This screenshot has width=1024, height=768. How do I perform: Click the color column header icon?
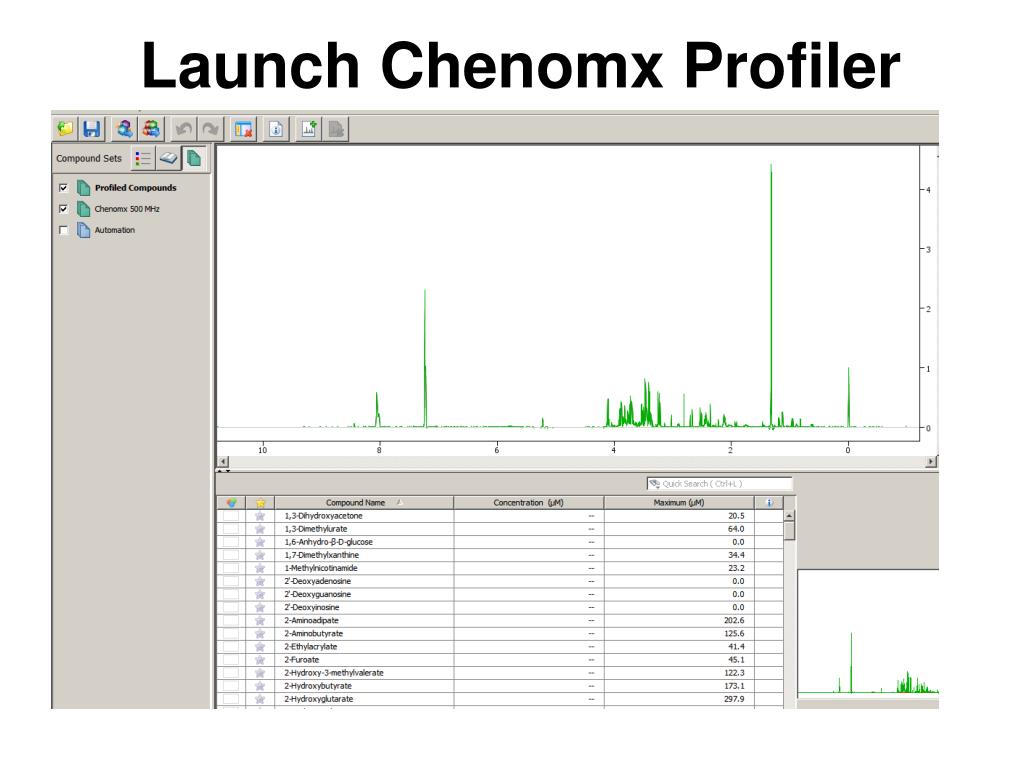[231, 502]
